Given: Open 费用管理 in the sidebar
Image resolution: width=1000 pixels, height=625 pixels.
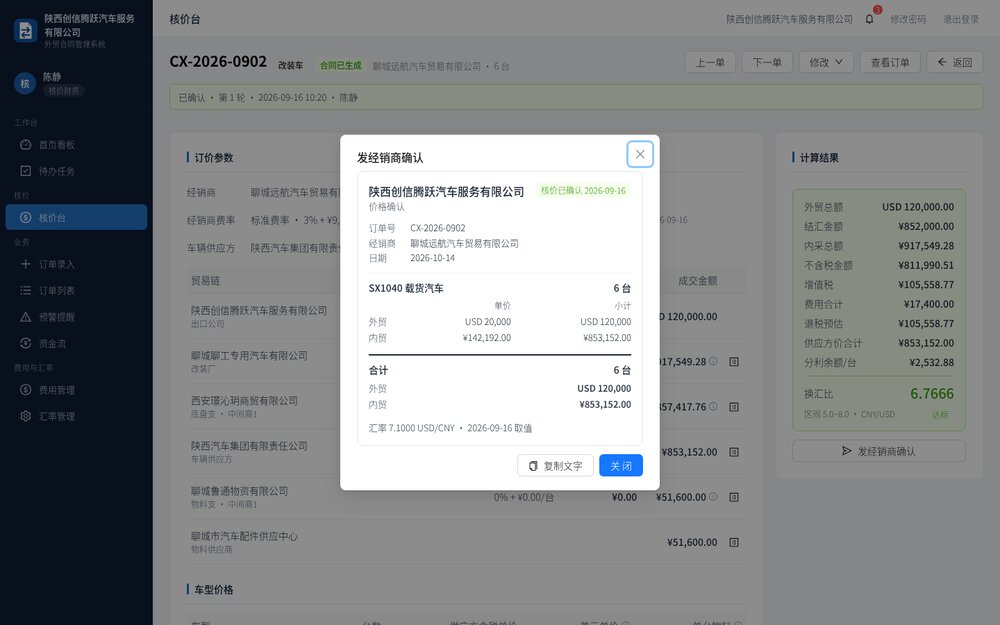Looking at the screenshot, I should [76, 390].
